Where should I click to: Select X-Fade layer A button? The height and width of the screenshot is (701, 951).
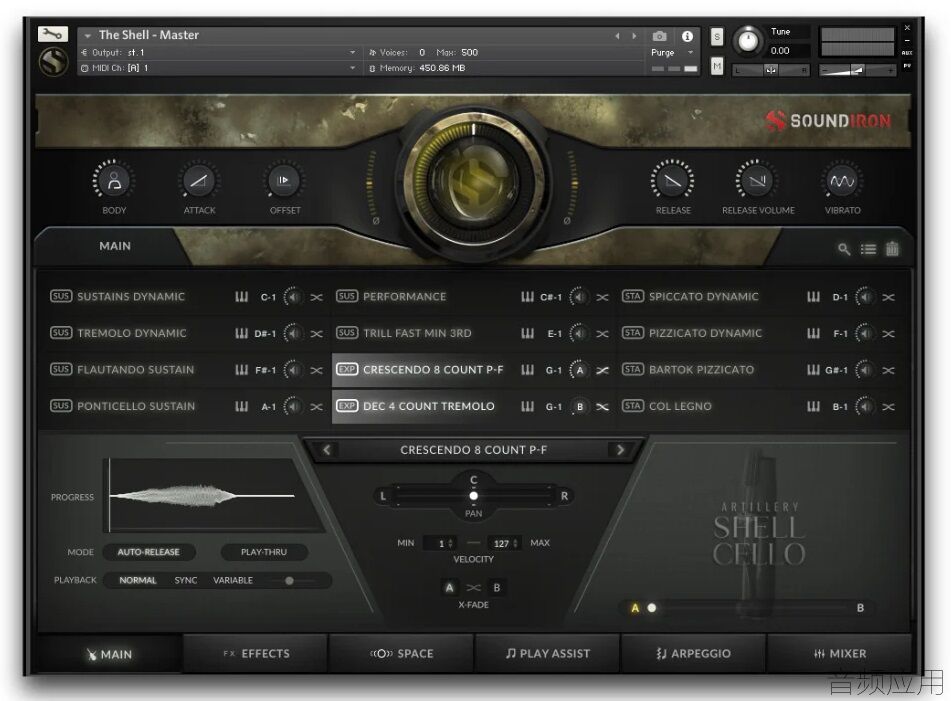(x=449, y=587)
